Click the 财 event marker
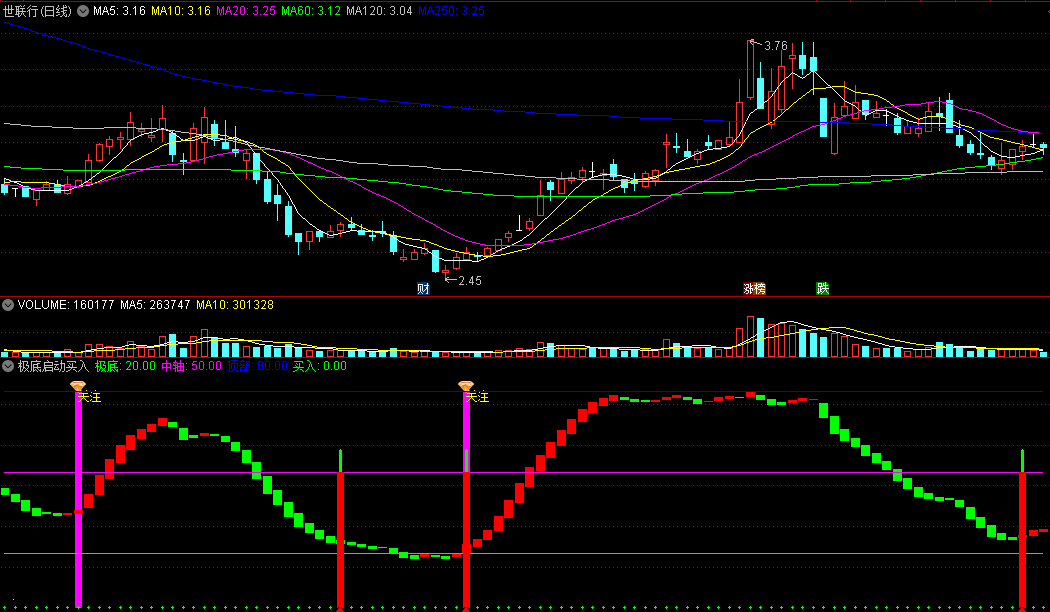This screenshot has width=1050, height=612. tap(423, 289)
